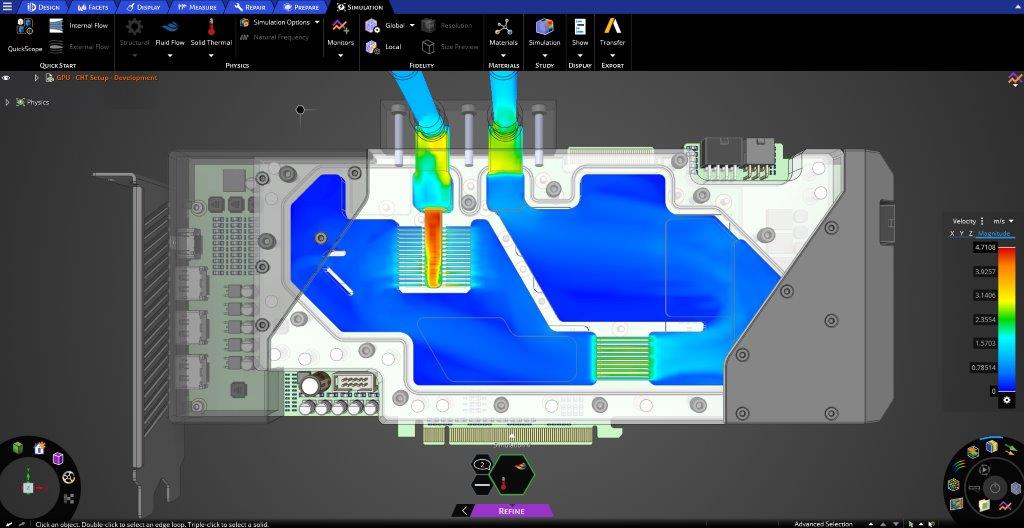Open Global fidelity dropdown
The height and width of the screenshot is (528, 1024).
pos(391,25)
